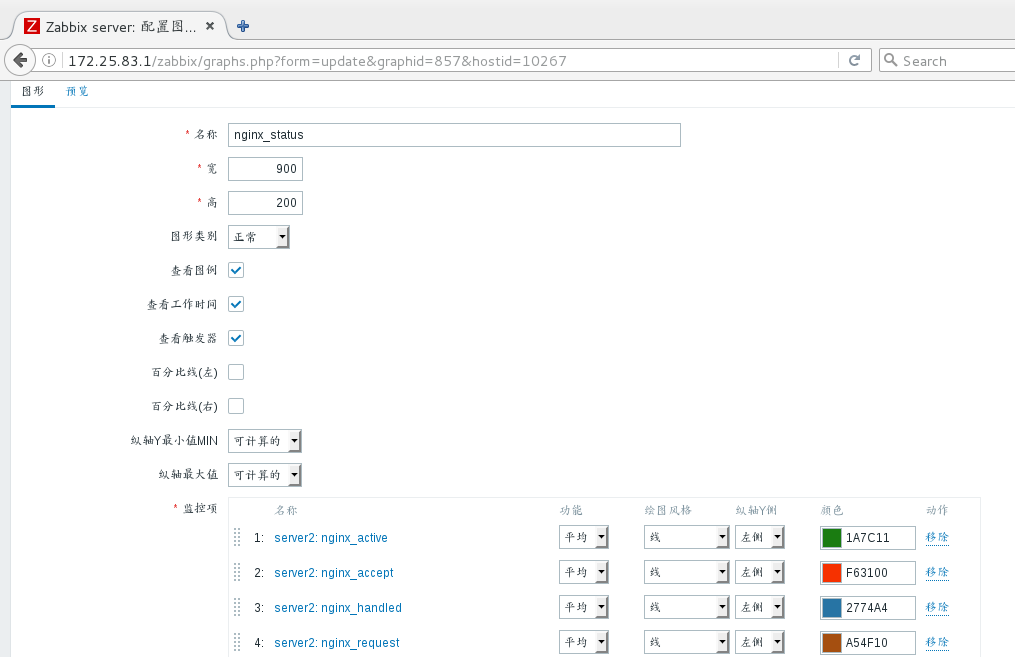Open the server2: nginx_handled item link

[x=337, y=607]
